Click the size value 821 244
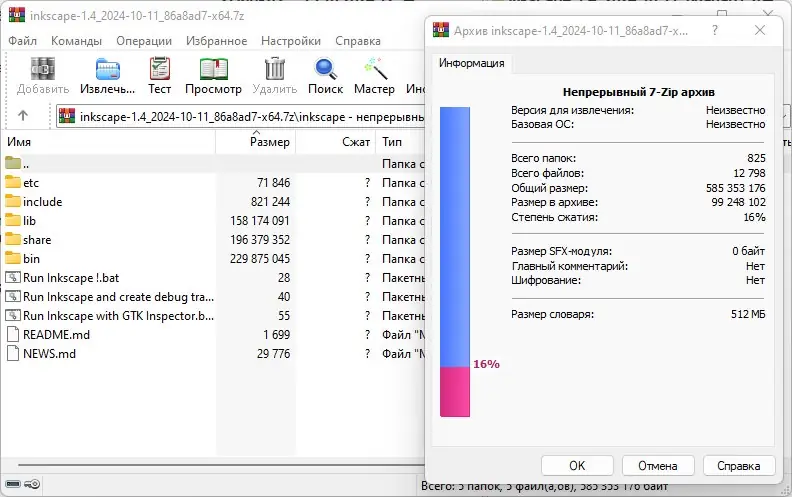792x497 pixels. 270,202
